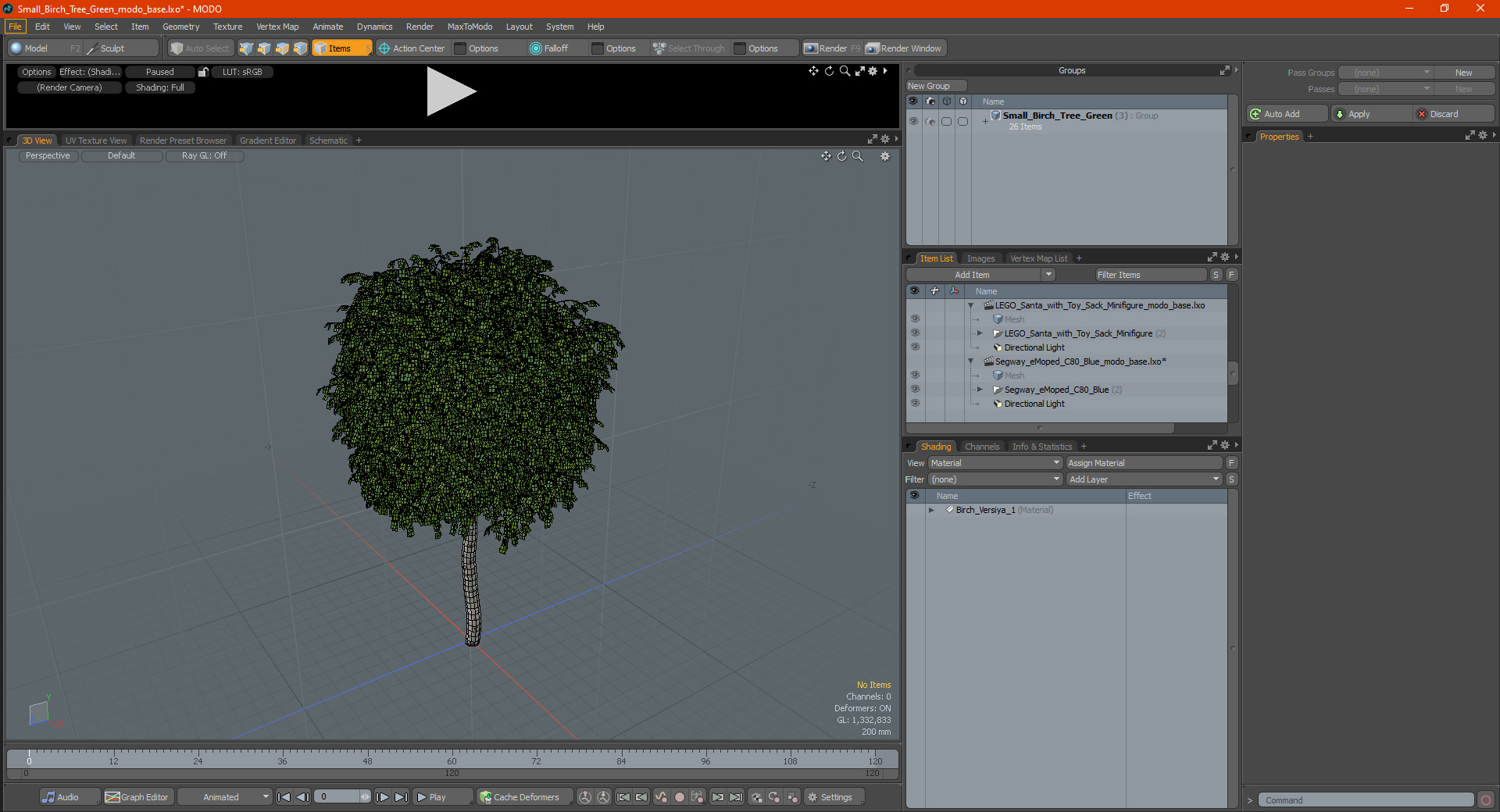Image resolution: width=1500 pixels, height=812 pixels.
Task: Go to last frame
Action: (x=401, y=797)
